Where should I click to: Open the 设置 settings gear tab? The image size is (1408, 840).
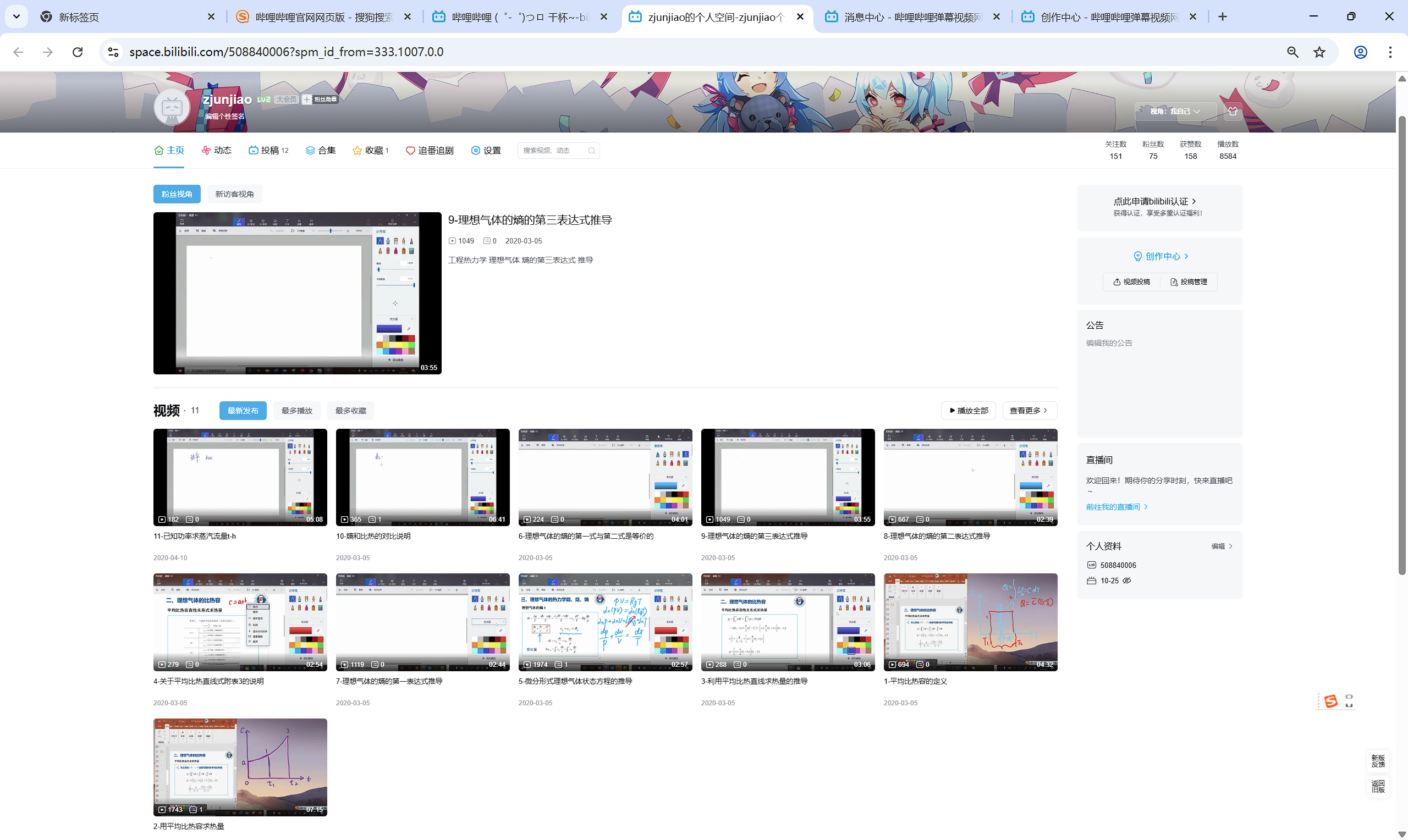tap(486, 151)
